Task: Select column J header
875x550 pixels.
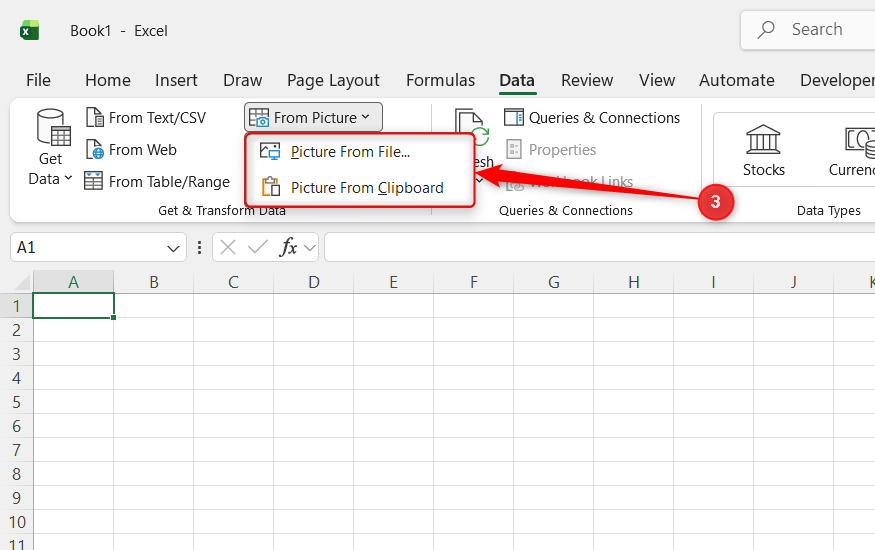Action: point(794,282)
